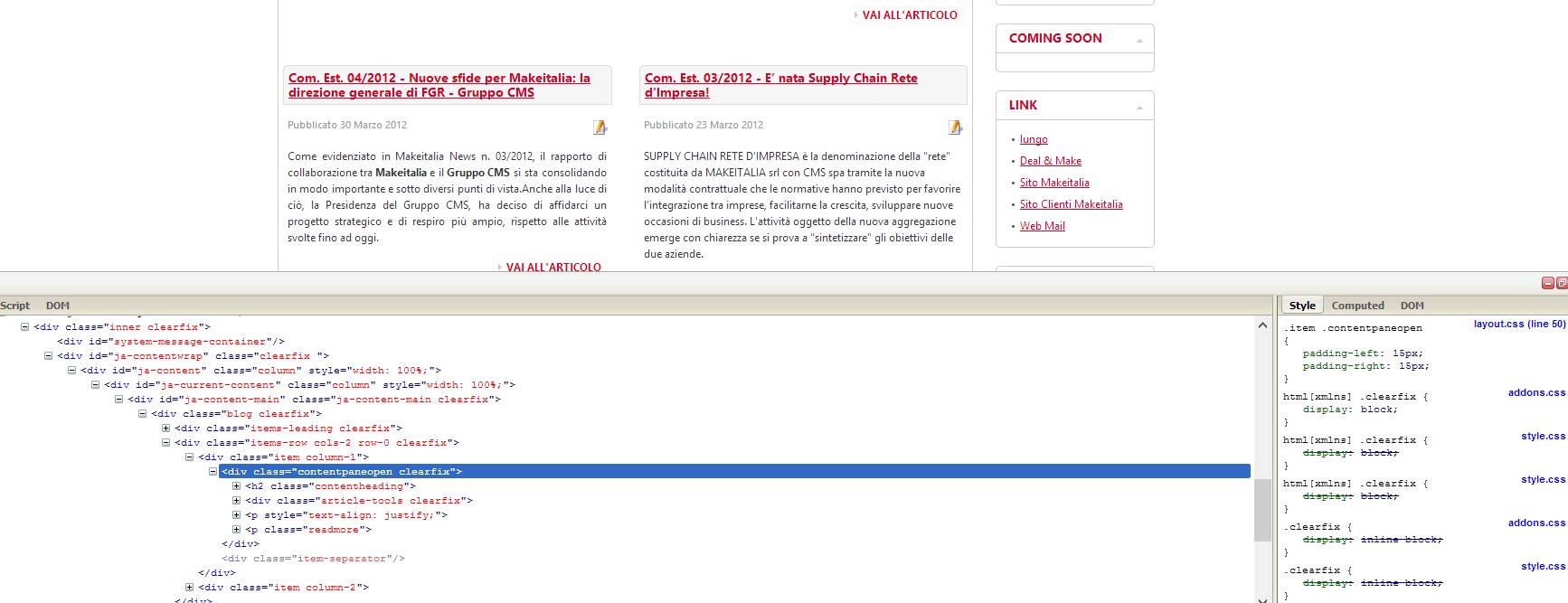Image resolution: width=1568 pixels, height=603 pixels.
Task: Select the Style tab in the side panel
Action: point(1302,306)
